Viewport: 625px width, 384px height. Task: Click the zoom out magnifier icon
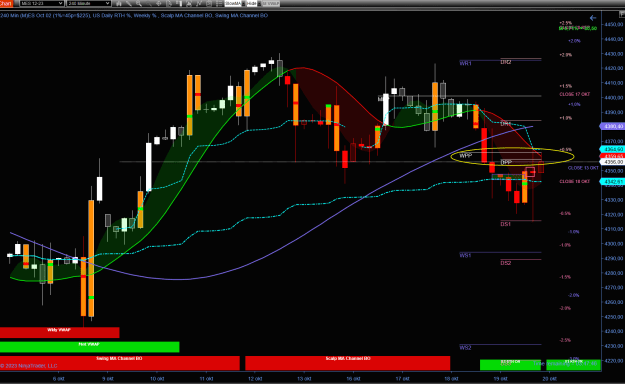pos(149,3)
